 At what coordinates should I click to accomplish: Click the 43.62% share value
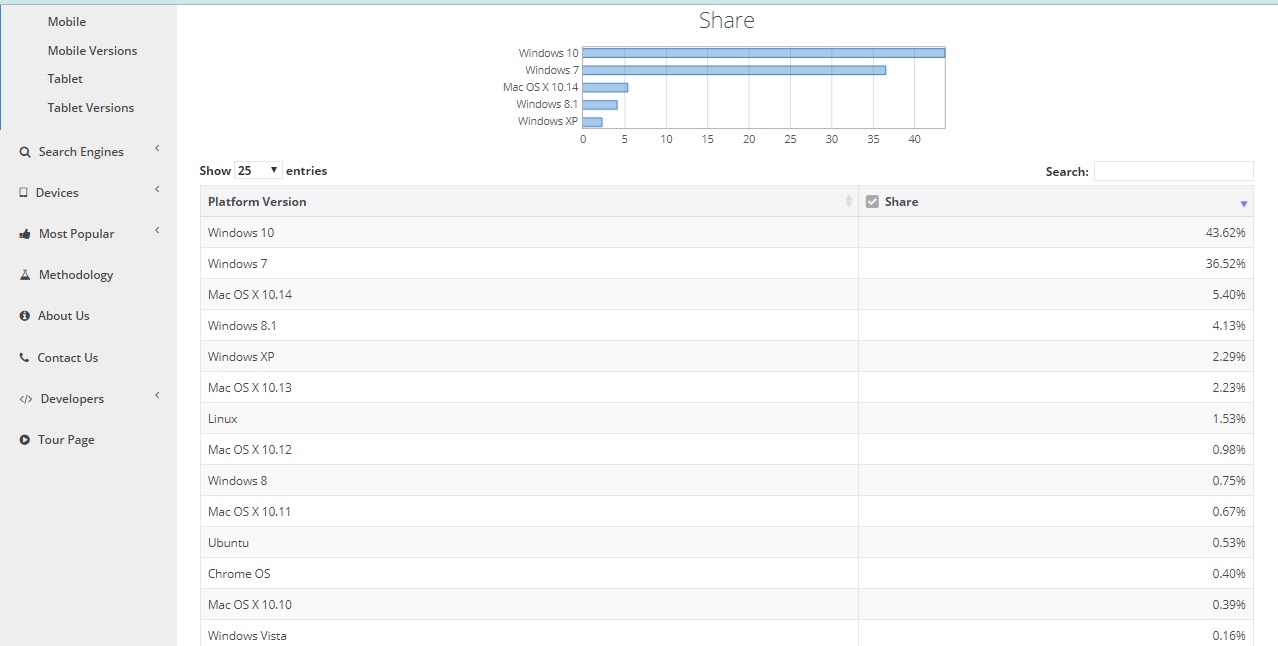pyautogui.click(x=1225, y=233)
